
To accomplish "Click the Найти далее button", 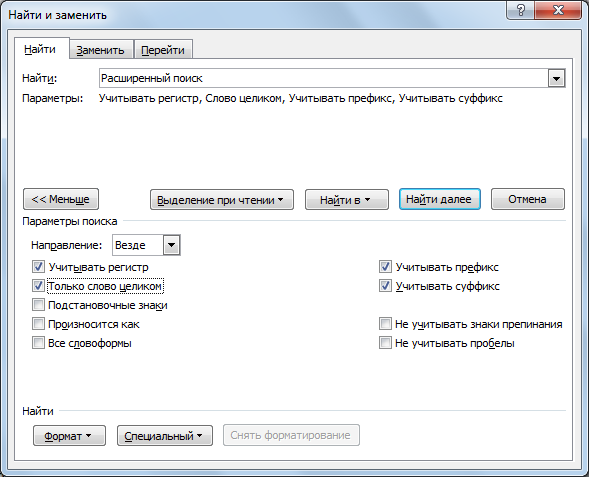I will pos(439,199).
